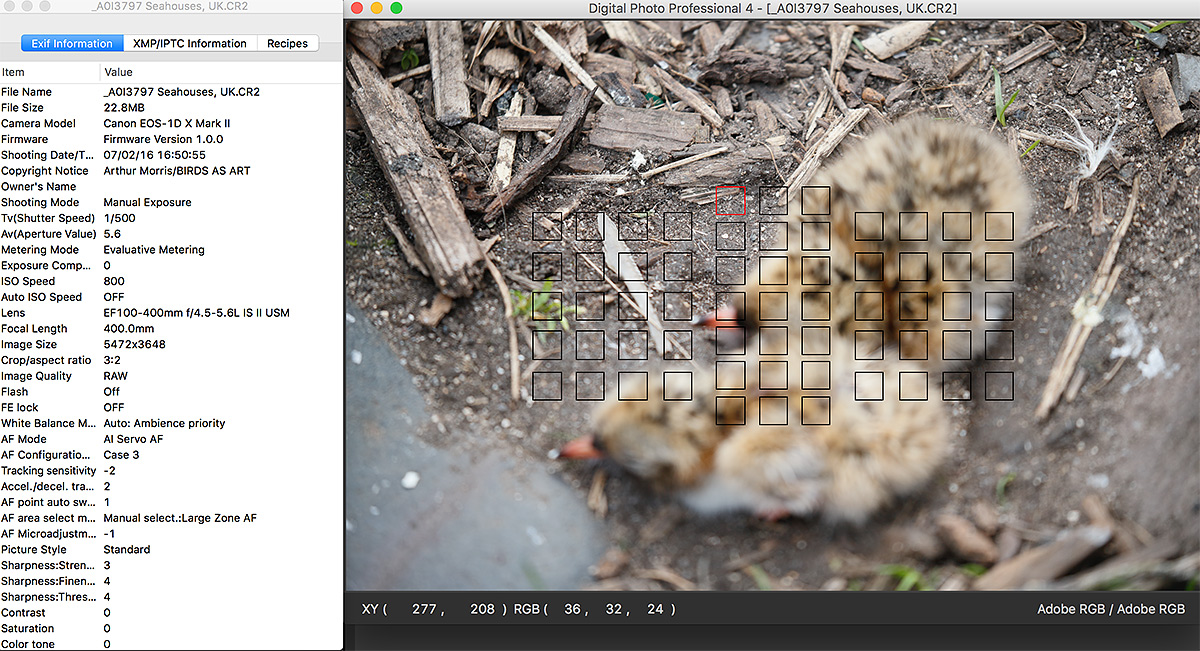1200x651 pixels.
Task: Select the Metering Mode Evaluative row
Action: 171,250
